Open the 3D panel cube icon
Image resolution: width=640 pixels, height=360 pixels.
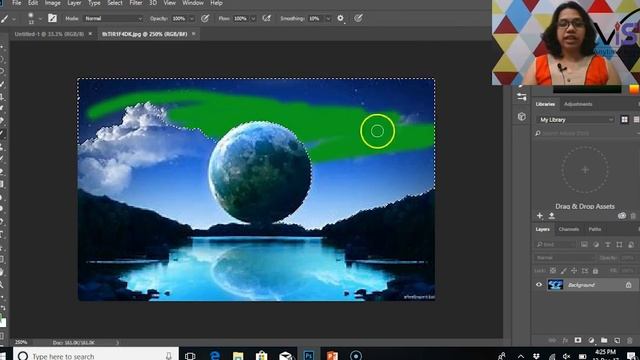(521, 117)
